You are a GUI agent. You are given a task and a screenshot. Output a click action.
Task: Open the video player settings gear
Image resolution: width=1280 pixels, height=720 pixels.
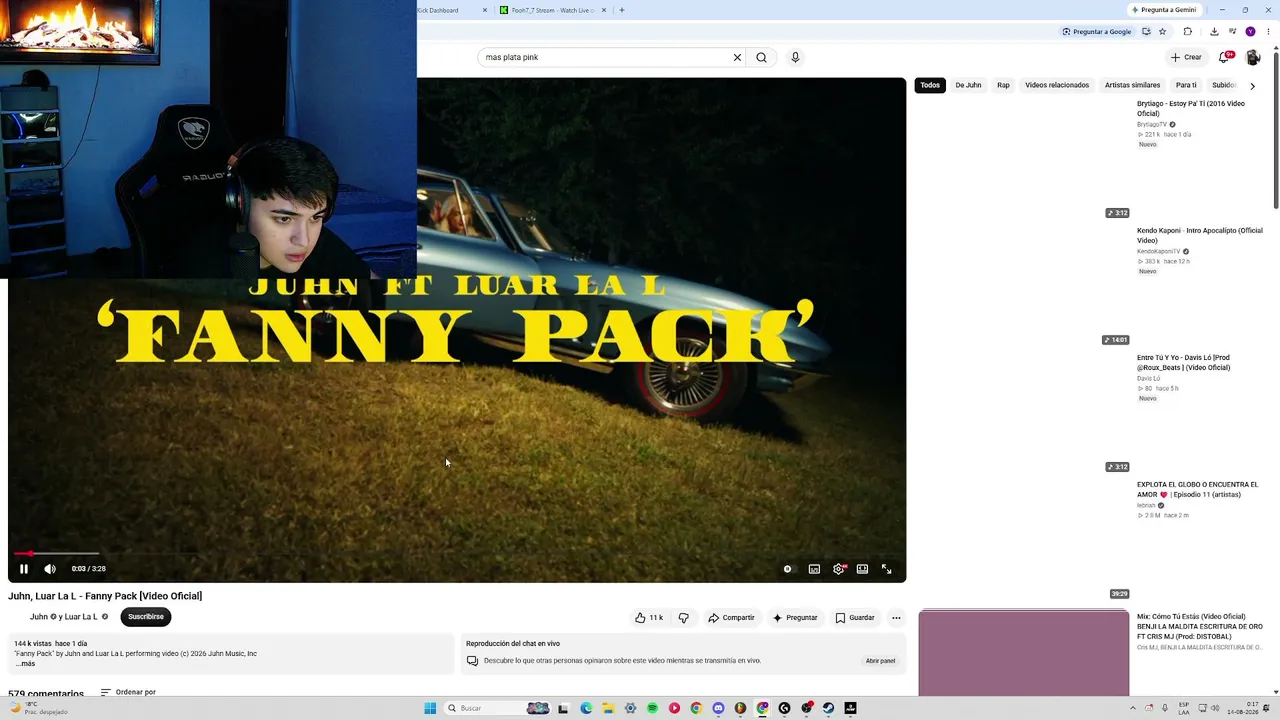coord(839,569)
